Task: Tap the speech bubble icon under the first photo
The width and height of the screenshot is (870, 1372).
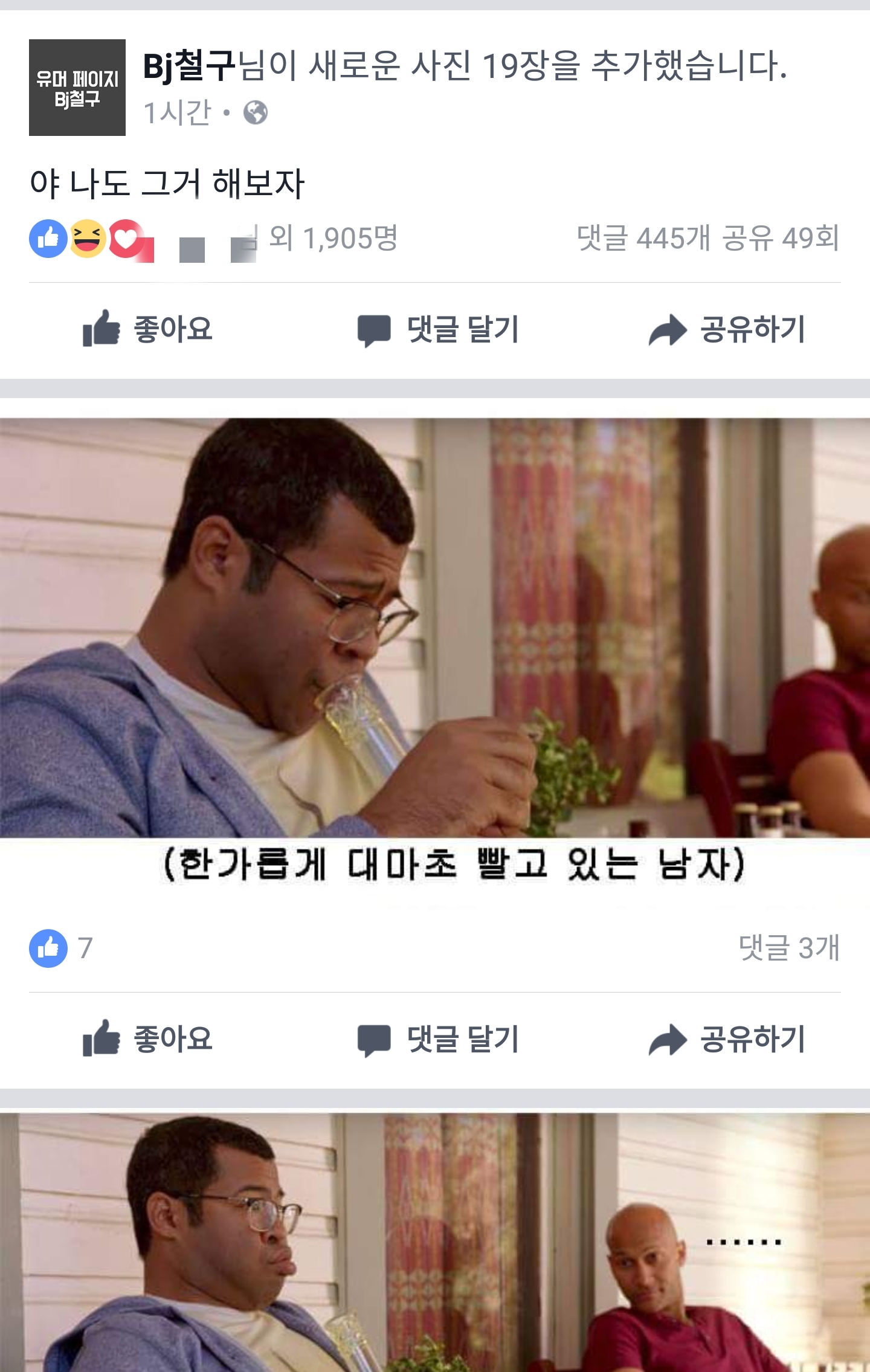Action: 374,1041
